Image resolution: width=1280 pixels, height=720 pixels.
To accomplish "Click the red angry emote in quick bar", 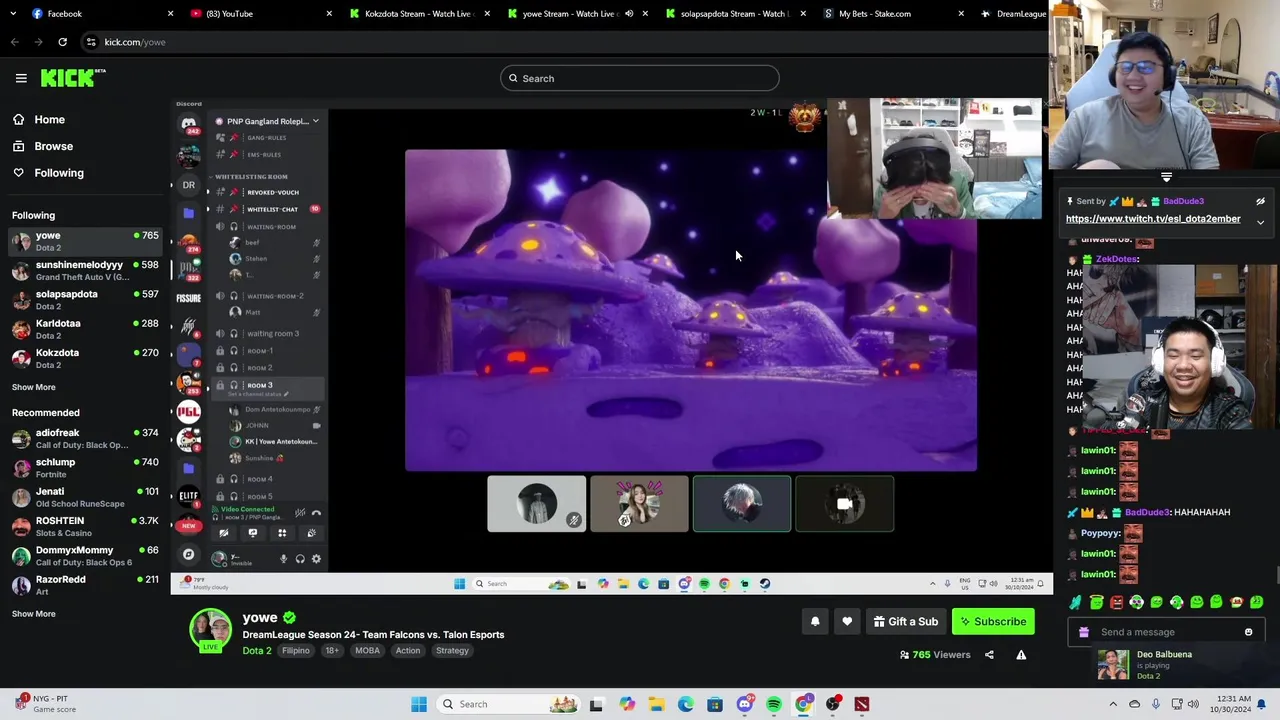I will [x=1116, y=602].
